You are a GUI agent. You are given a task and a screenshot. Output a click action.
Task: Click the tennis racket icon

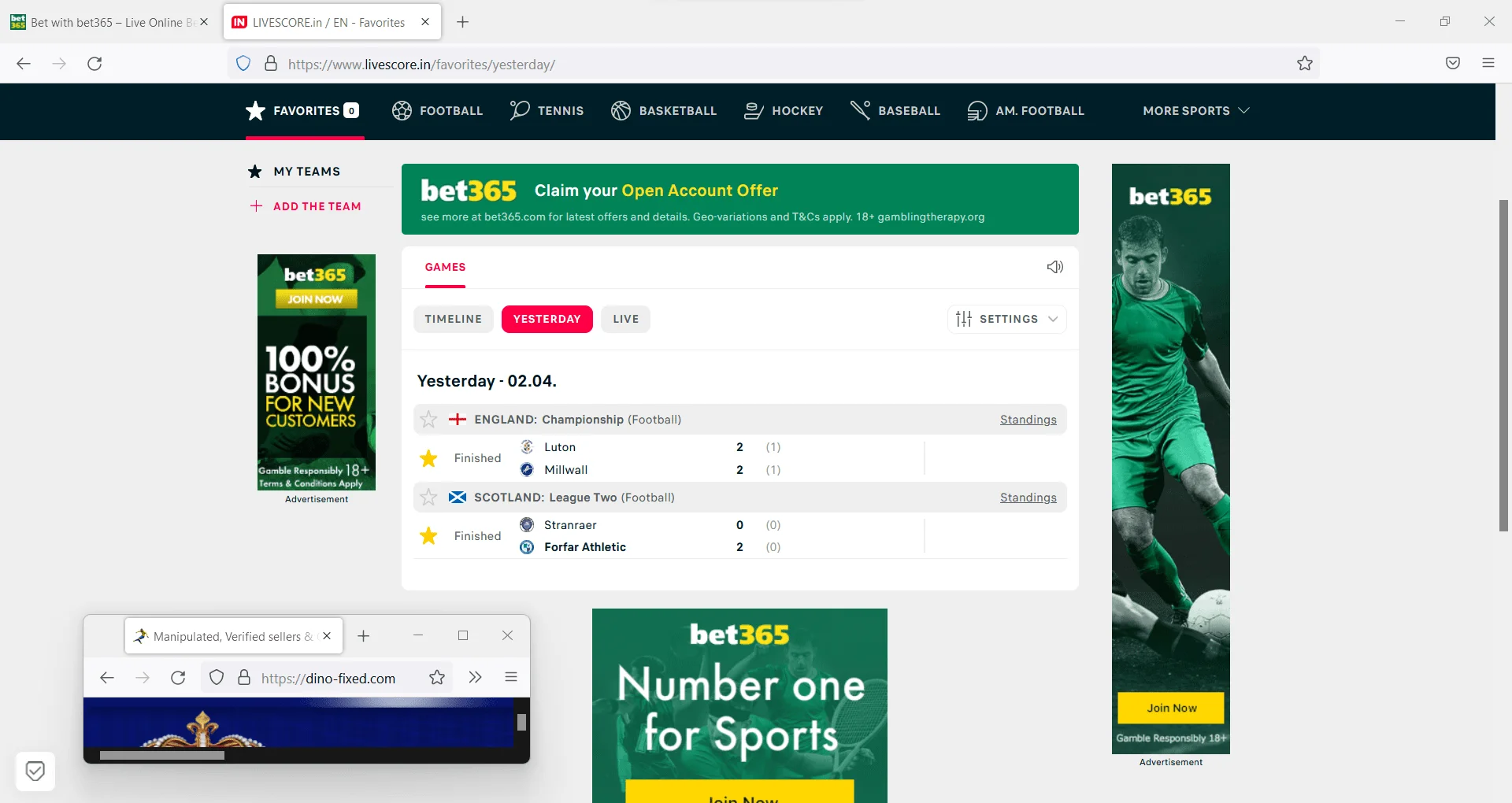click(520, 111)
